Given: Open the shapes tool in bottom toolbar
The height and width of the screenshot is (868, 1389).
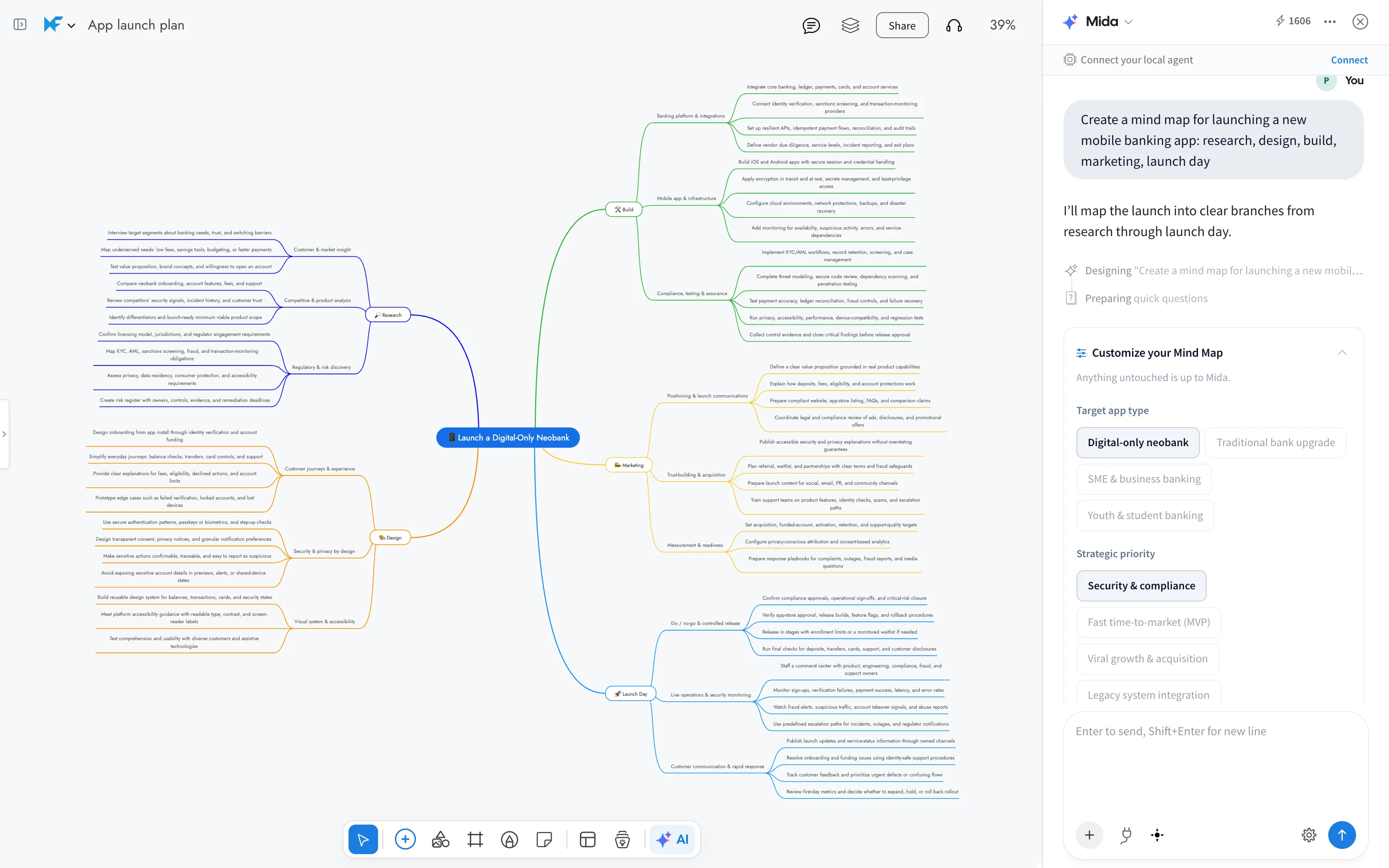Looking at the screenshot, I should [440, 839].
